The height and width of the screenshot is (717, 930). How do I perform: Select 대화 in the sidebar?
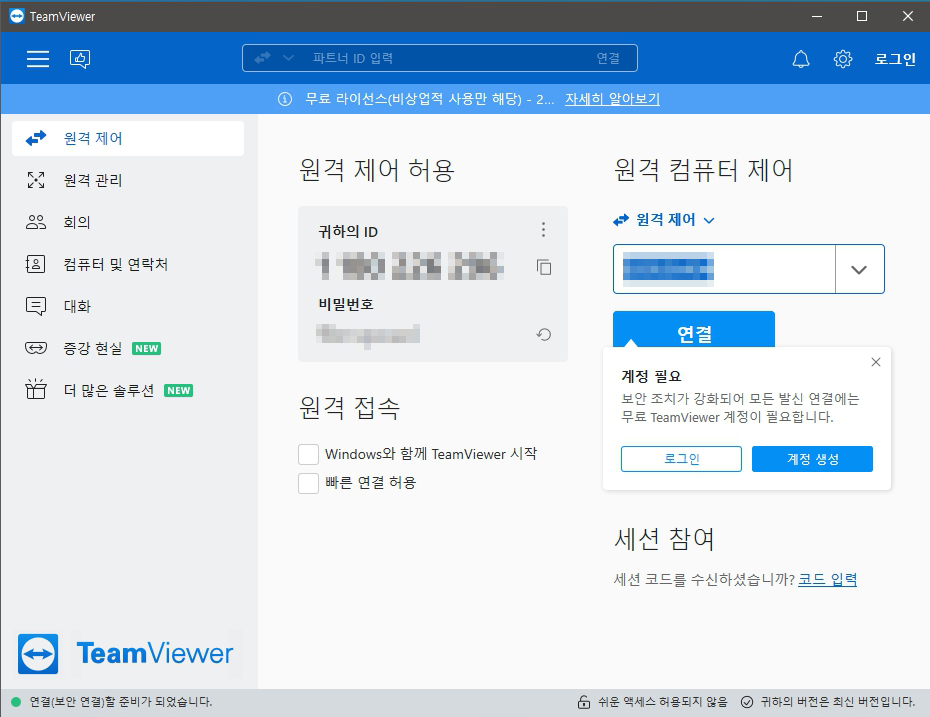pyautogui.click(x=128, y=307)
